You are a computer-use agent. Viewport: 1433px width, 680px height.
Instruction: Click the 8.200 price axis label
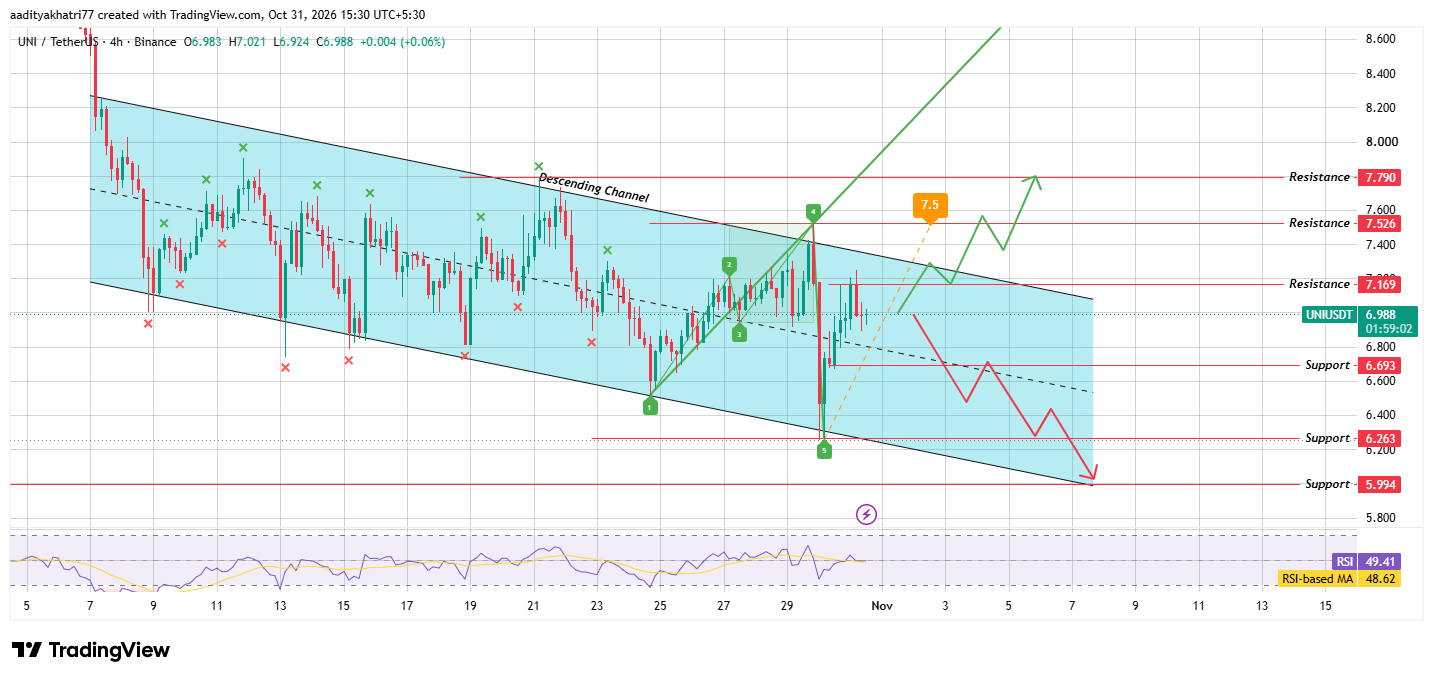[1381, 108]
